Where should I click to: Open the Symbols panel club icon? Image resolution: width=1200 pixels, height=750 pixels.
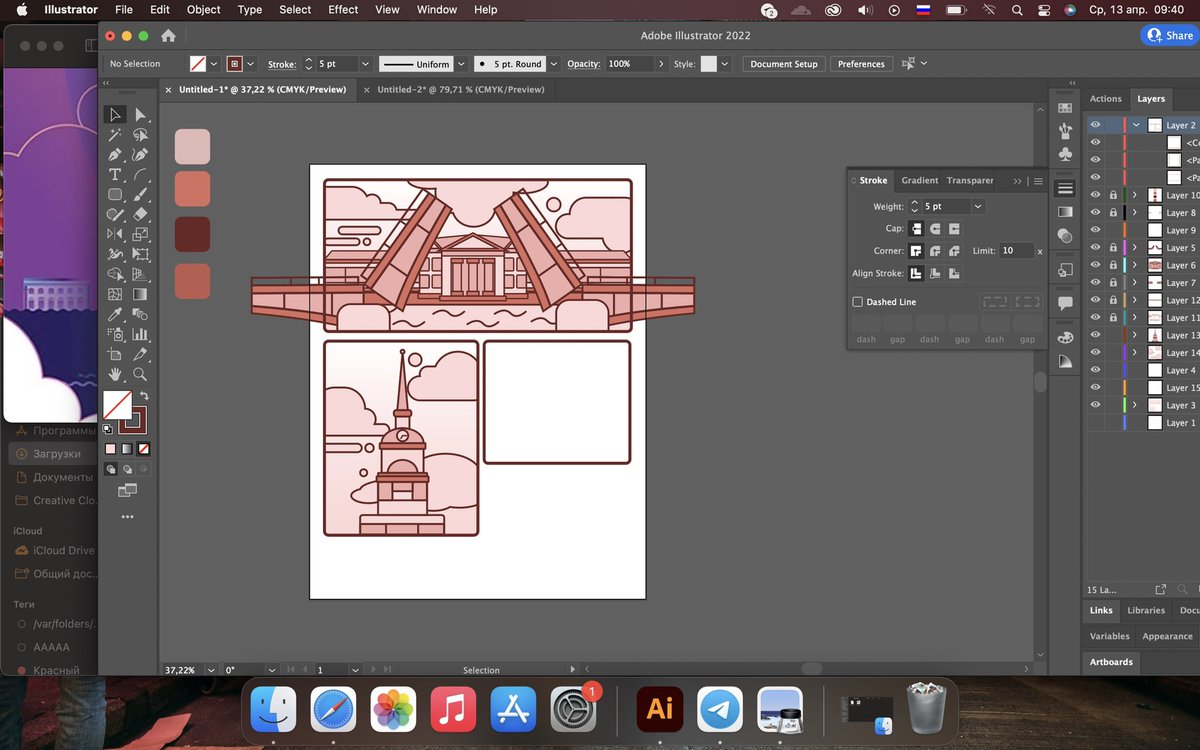pos(1065,154)
